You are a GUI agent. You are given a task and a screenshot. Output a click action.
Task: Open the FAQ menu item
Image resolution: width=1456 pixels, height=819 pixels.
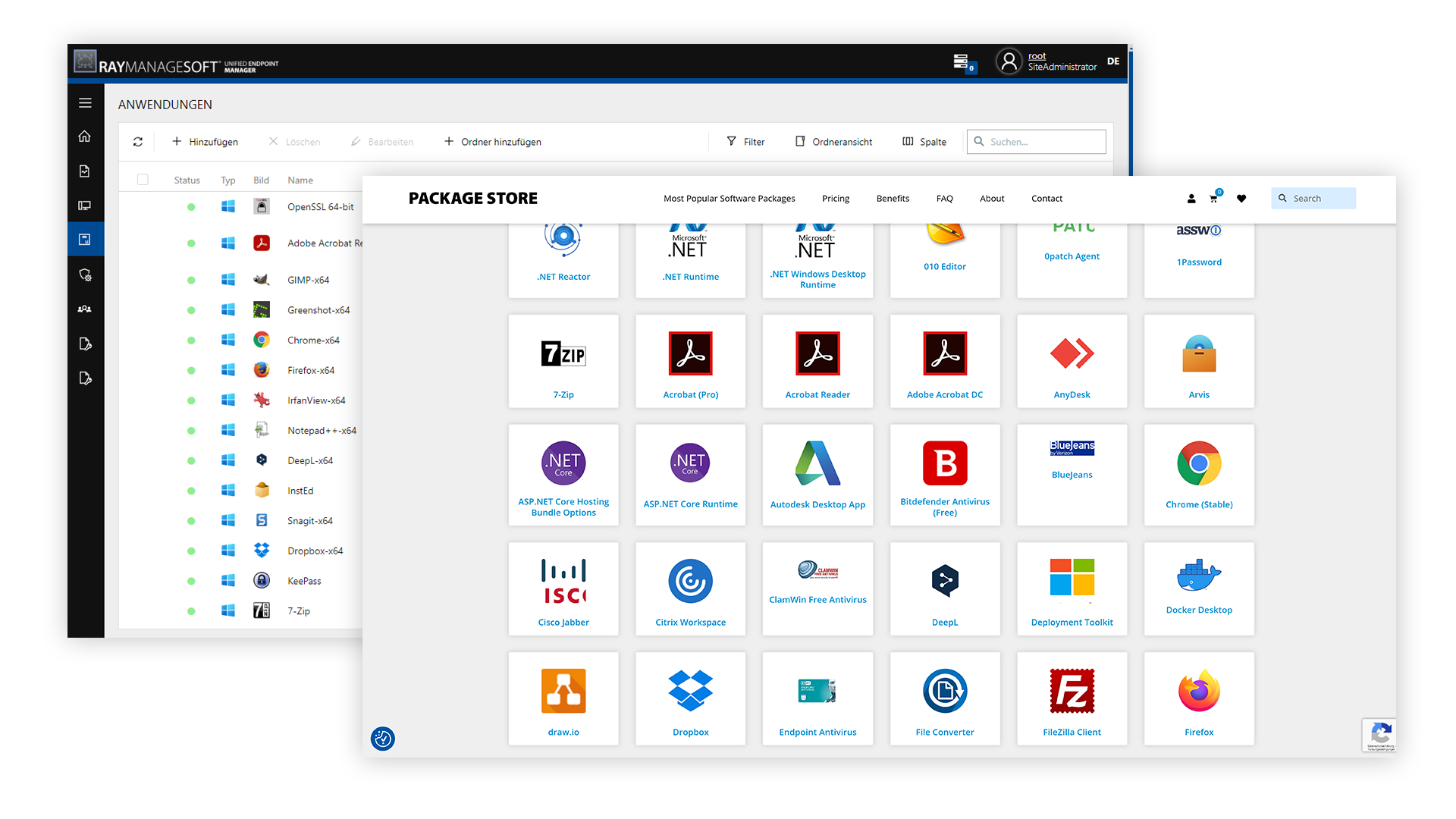click(x=944, y=199)
